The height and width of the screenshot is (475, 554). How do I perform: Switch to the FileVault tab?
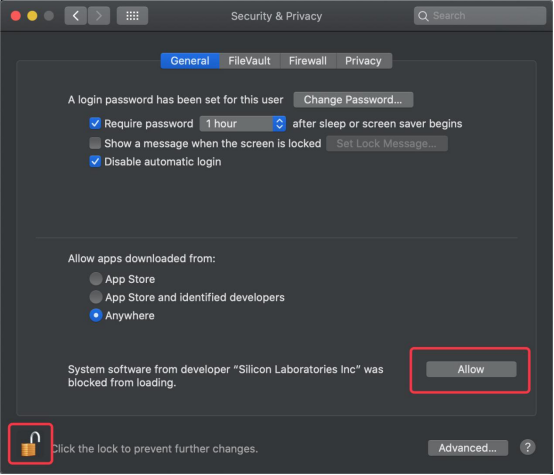249,61
